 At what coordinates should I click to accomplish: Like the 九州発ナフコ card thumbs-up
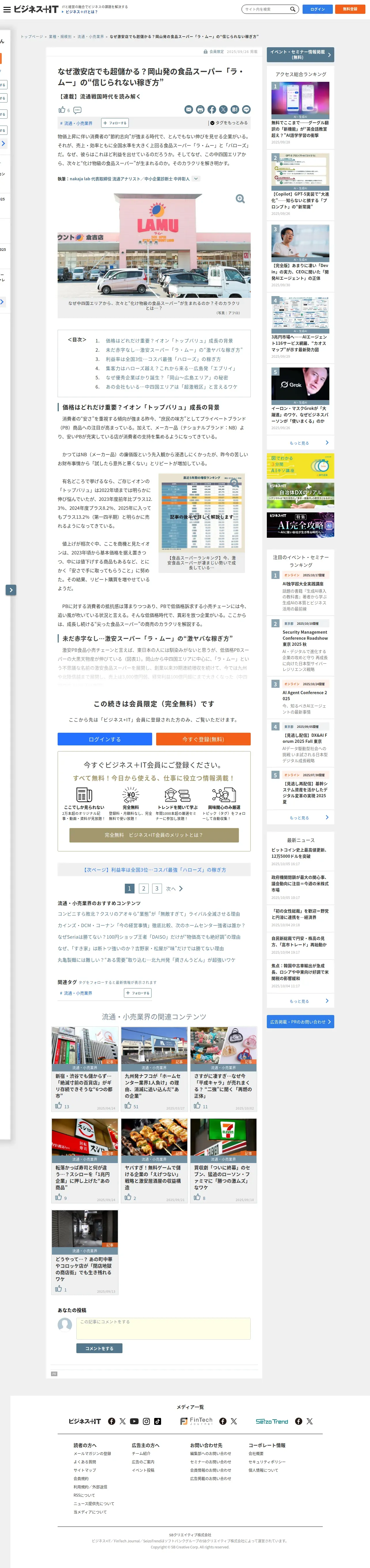128,1105
